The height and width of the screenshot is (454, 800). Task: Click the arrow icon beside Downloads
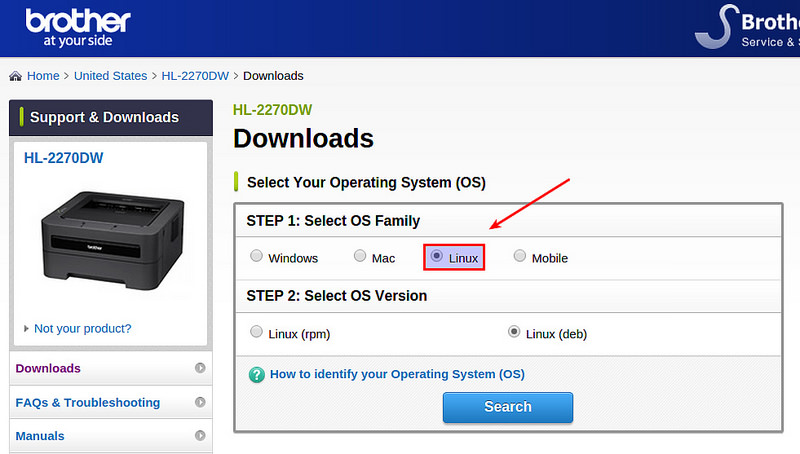click(x=200, y=369)
